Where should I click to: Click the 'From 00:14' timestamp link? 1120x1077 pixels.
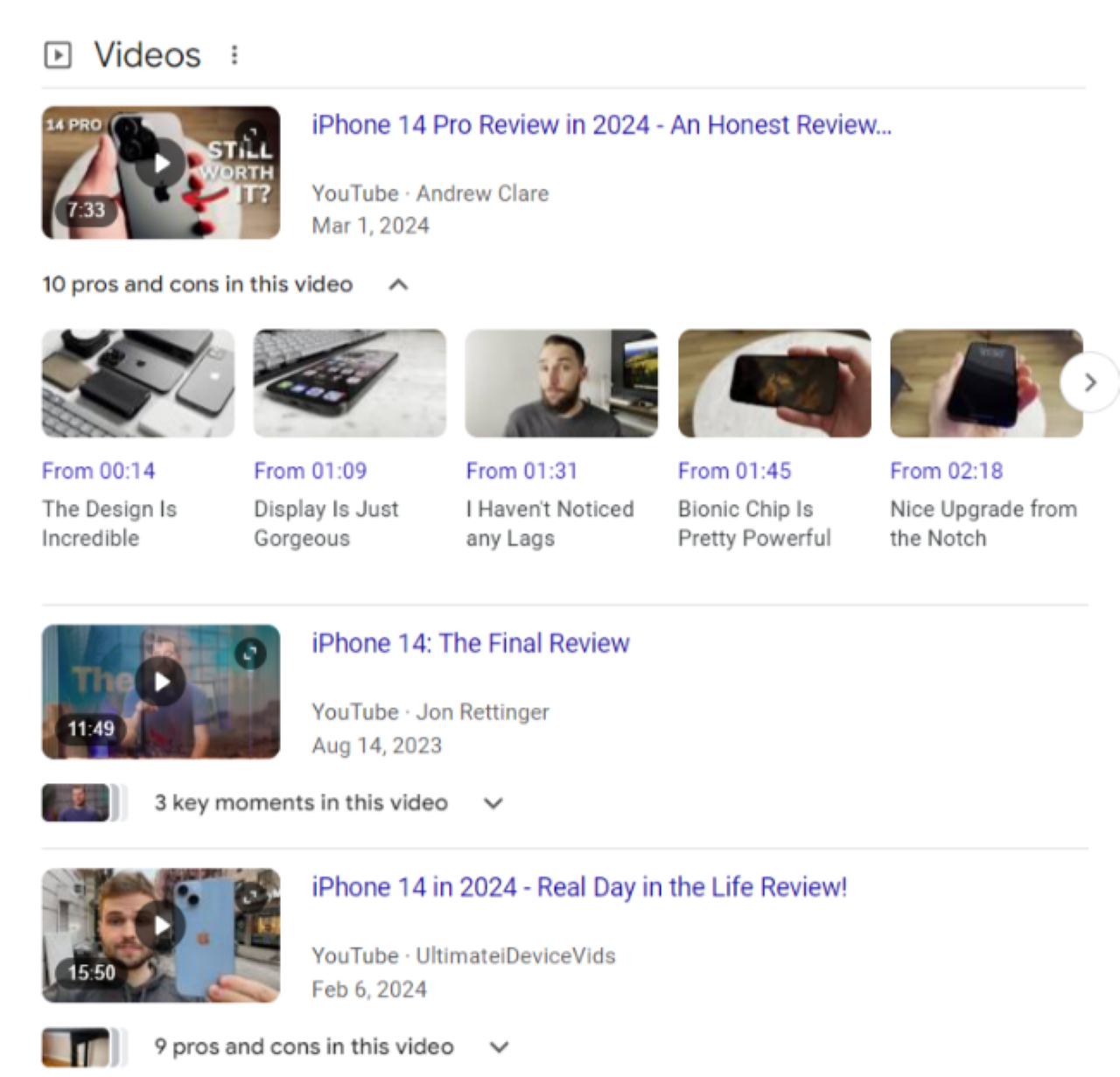pyautogui.click(x=98, y=471)
